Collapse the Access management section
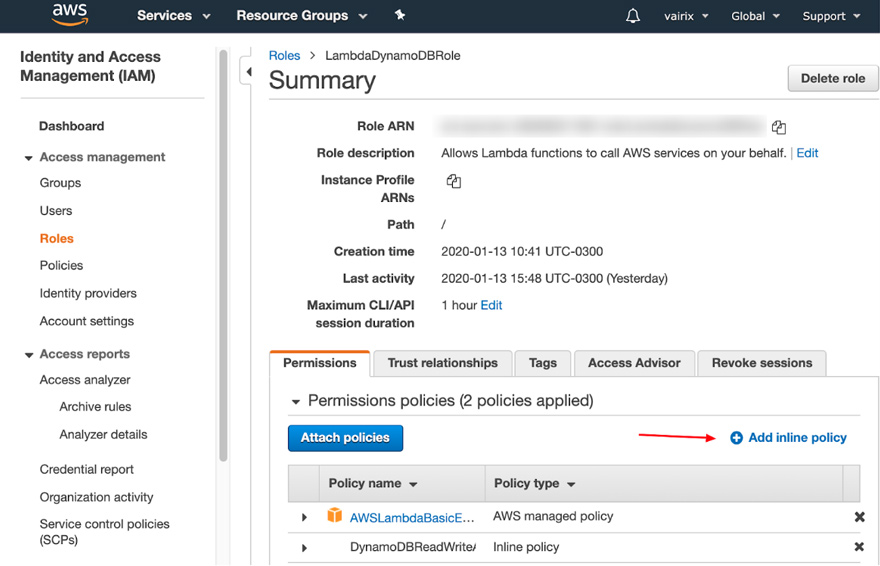 point(29,158)
